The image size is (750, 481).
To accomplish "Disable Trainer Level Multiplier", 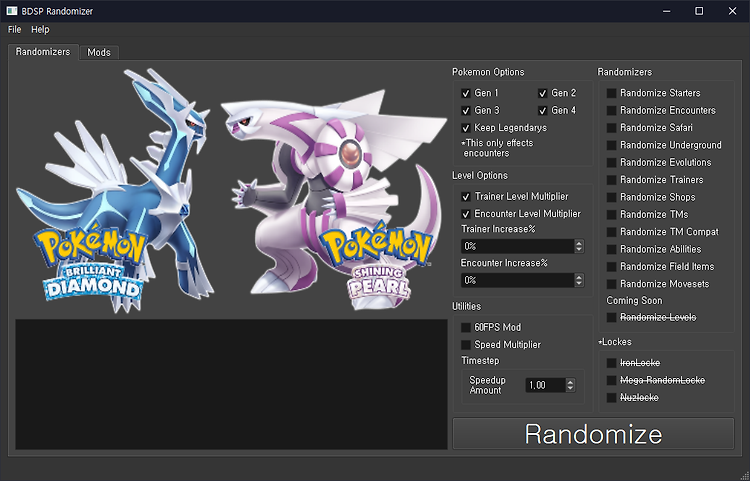I will coord(466,197).
